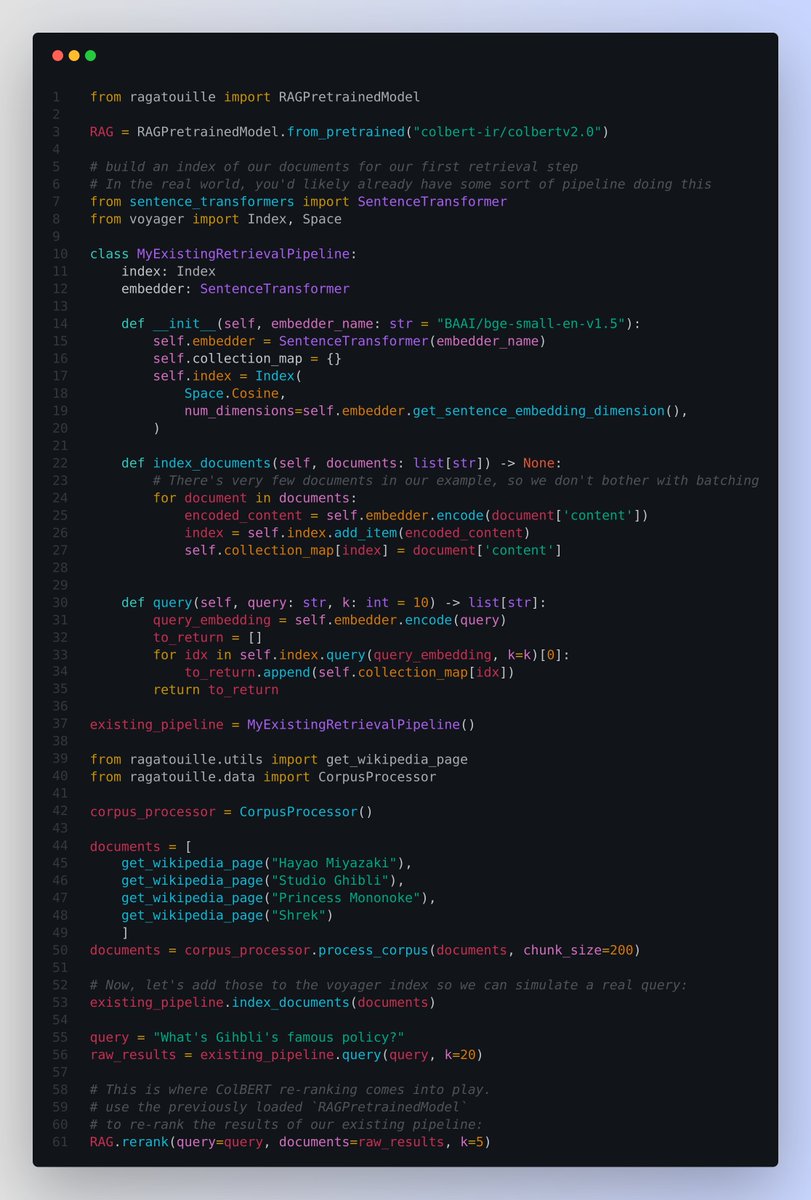
Task: Click "from ragatouille.utils import get_wikipedia_page" line
Action: (279, 759)
